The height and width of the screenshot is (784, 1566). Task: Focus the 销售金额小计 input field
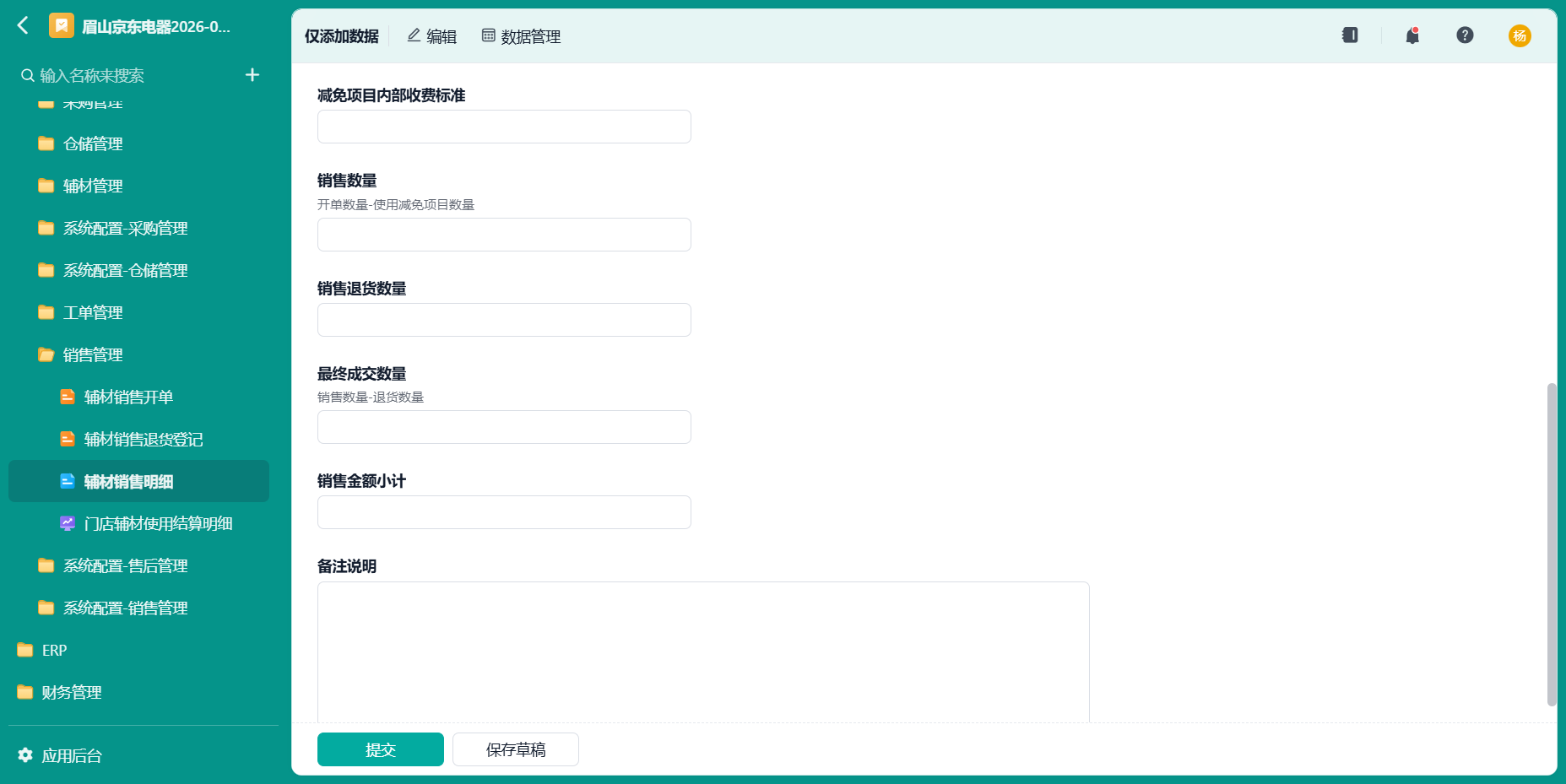point(504,512)
